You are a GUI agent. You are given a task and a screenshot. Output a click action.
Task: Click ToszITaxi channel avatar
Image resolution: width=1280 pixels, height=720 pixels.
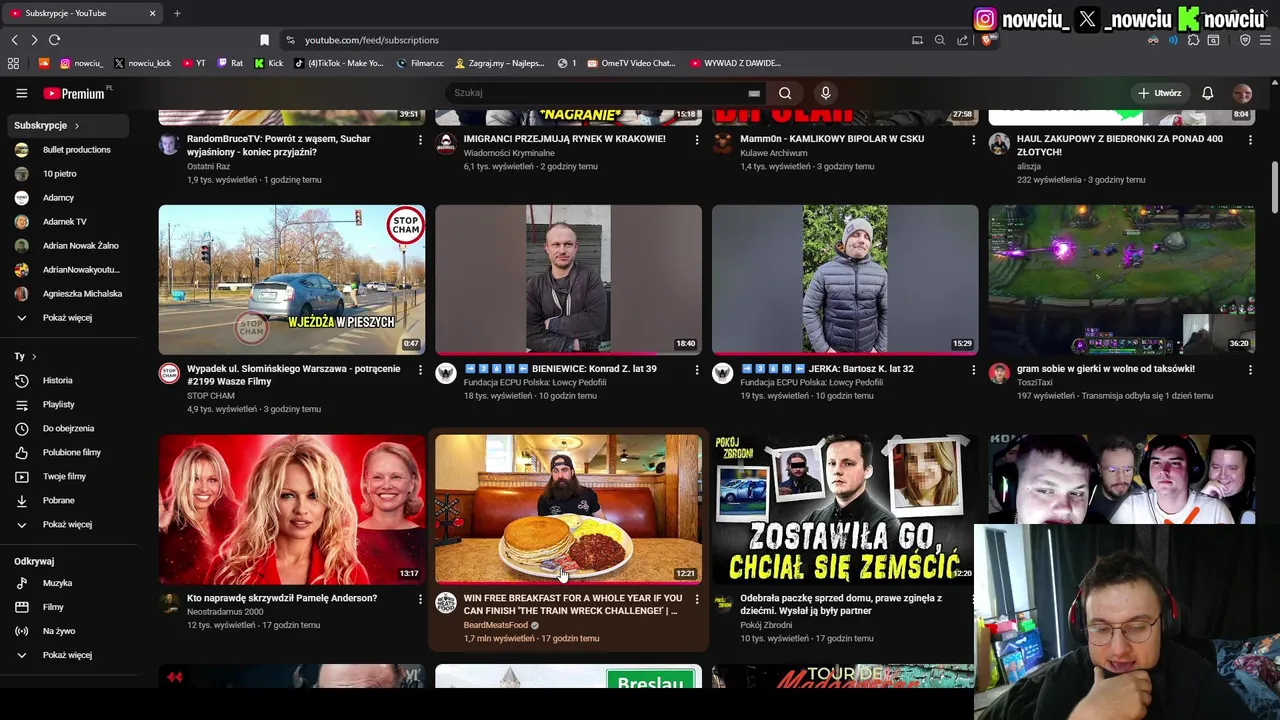tap(999, 374)
